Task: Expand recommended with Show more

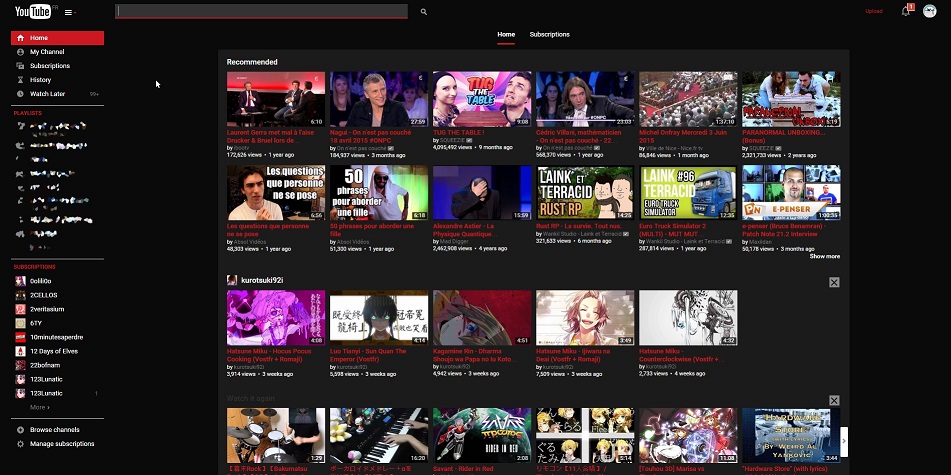Action: coord(825,257)
